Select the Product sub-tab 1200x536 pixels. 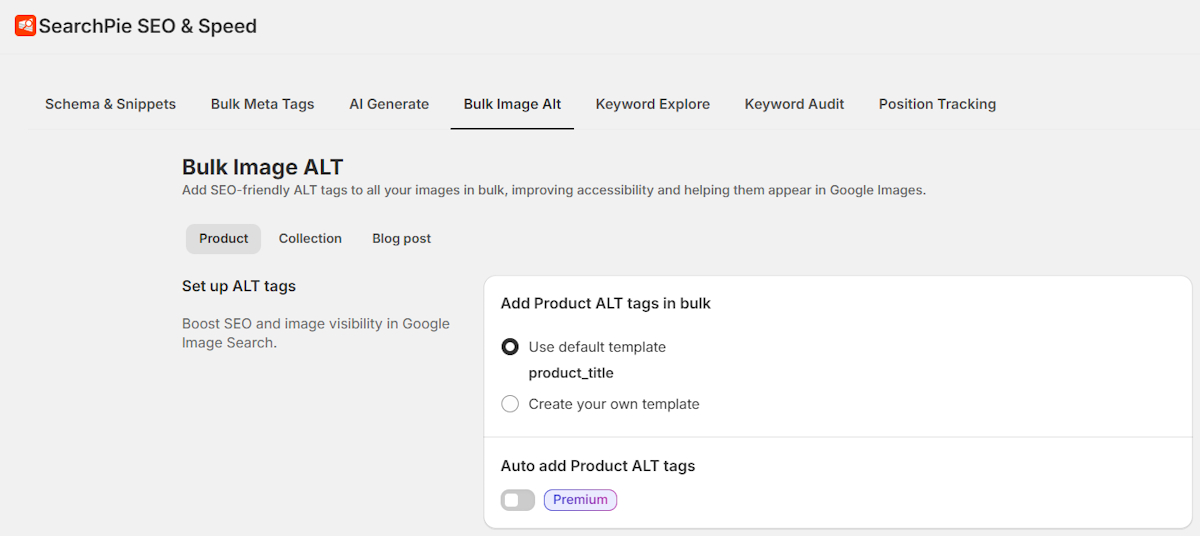pos(223,238)
